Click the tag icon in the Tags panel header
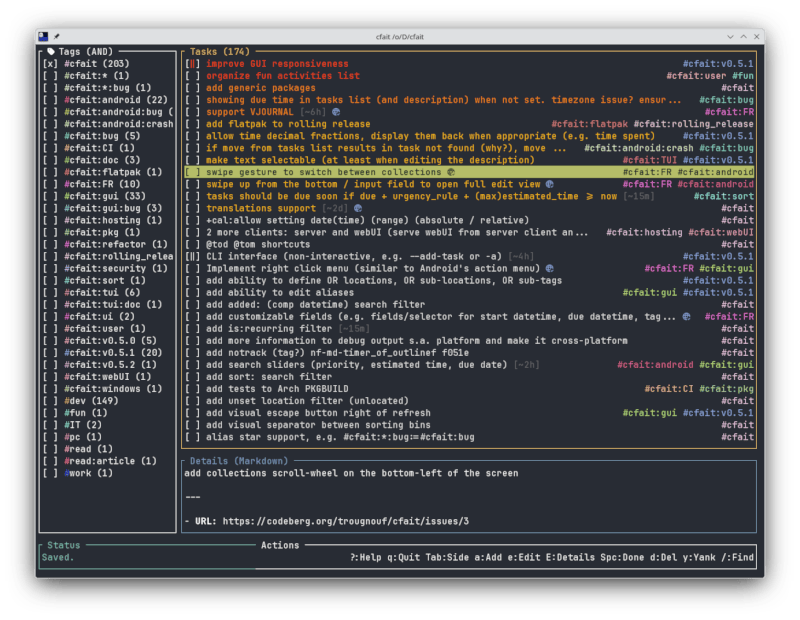This screenshot has width=800, height=620. pyautogui.click(x=51, y=51)
